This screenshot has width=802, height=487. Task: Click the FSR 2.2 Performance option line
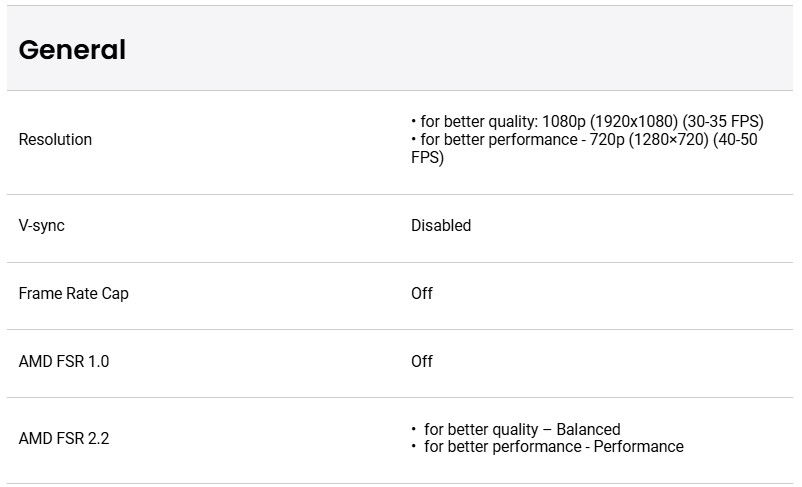pyautogui.click(x=547, y=447)
